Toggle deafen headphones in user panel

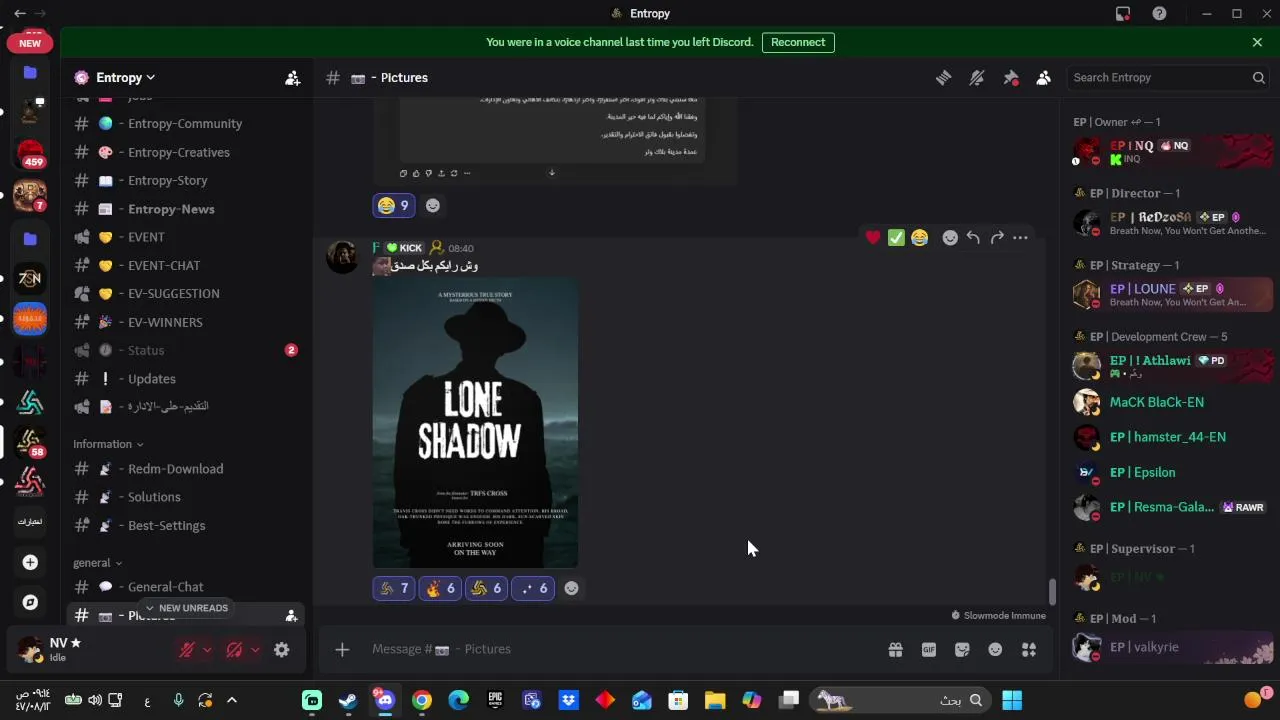(x=234, y=650)
